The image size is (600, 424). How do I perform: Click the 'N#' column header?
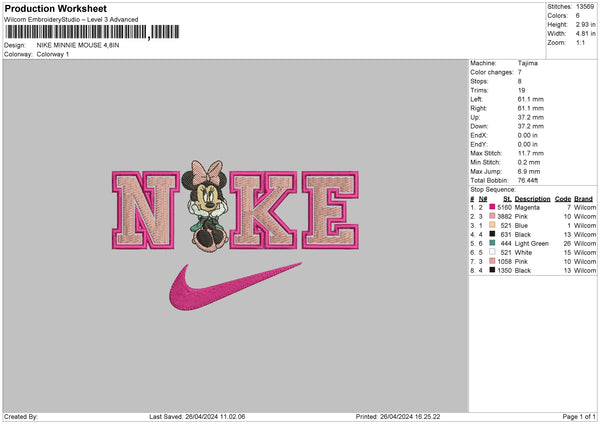point(483,199)
